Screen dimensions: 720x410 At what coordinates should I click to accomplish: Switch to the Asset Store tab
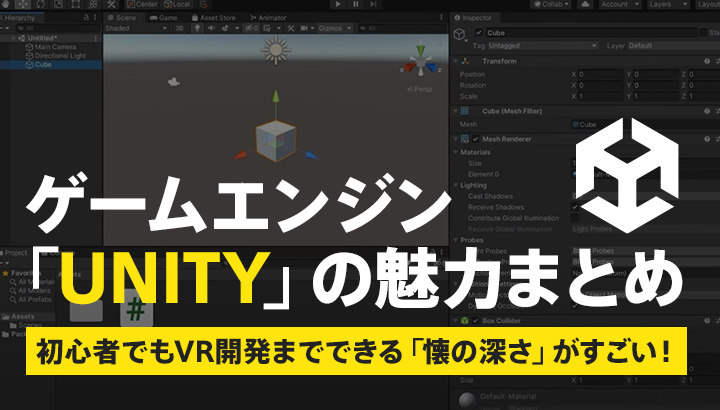(214, 18)
